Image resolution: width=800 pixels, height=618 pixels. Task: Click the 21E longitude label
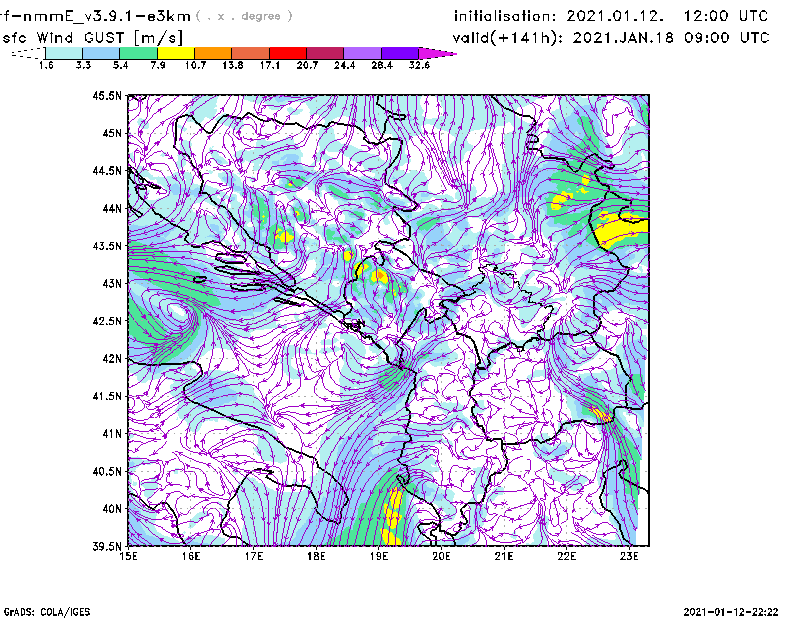[x=504, y=556]
